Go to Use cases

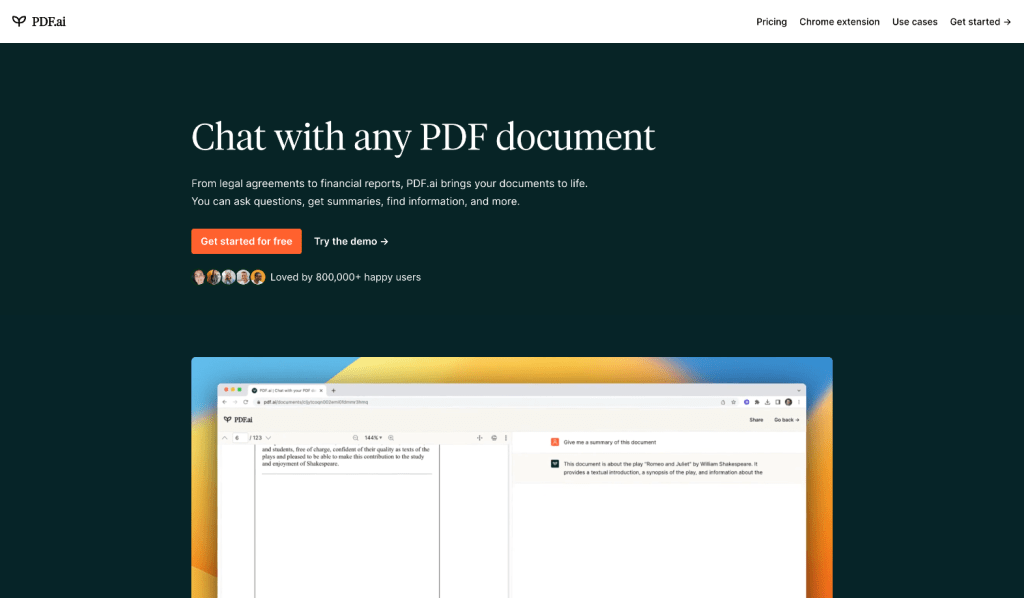[914, 22]
